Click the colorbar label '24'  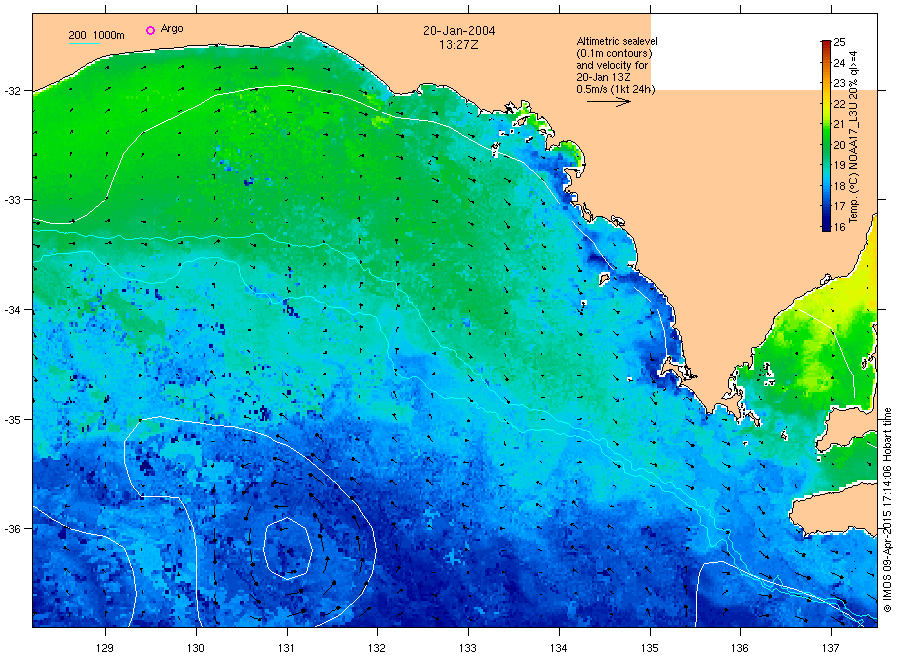click(839, 63)
